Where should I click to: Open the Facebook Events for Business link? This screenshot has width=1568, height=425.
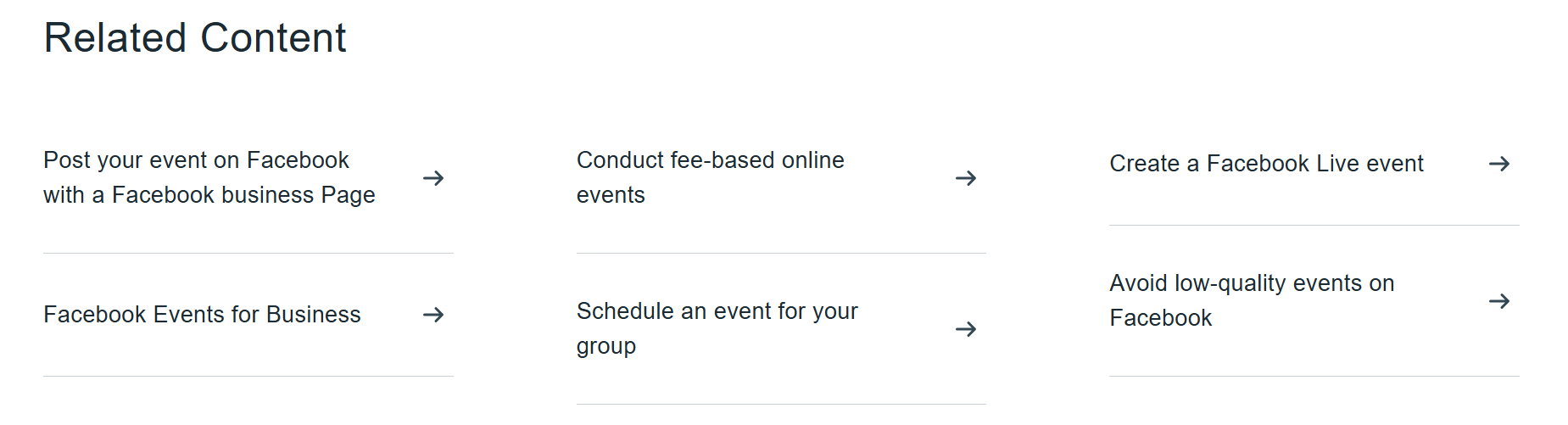tap(202, 315)
